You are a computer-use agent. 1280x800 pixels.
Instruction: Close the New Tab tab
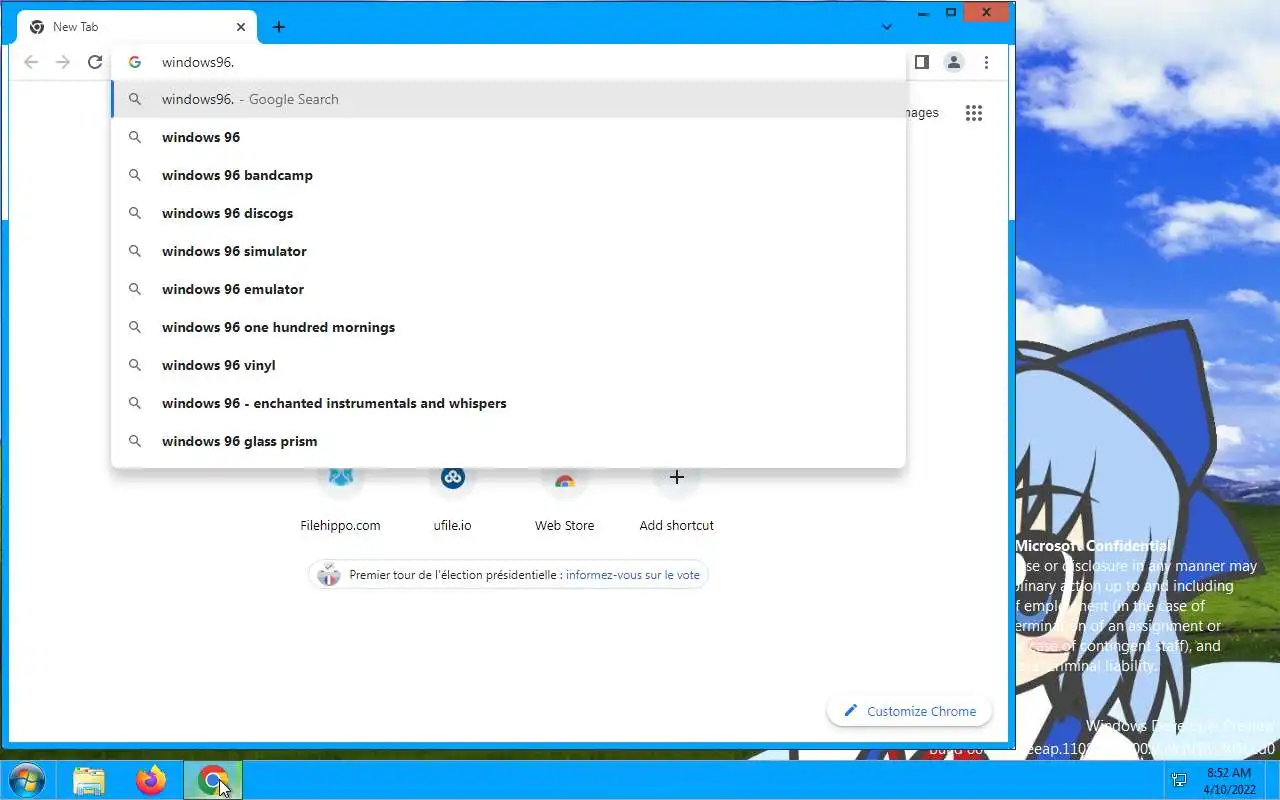(241, 27)
